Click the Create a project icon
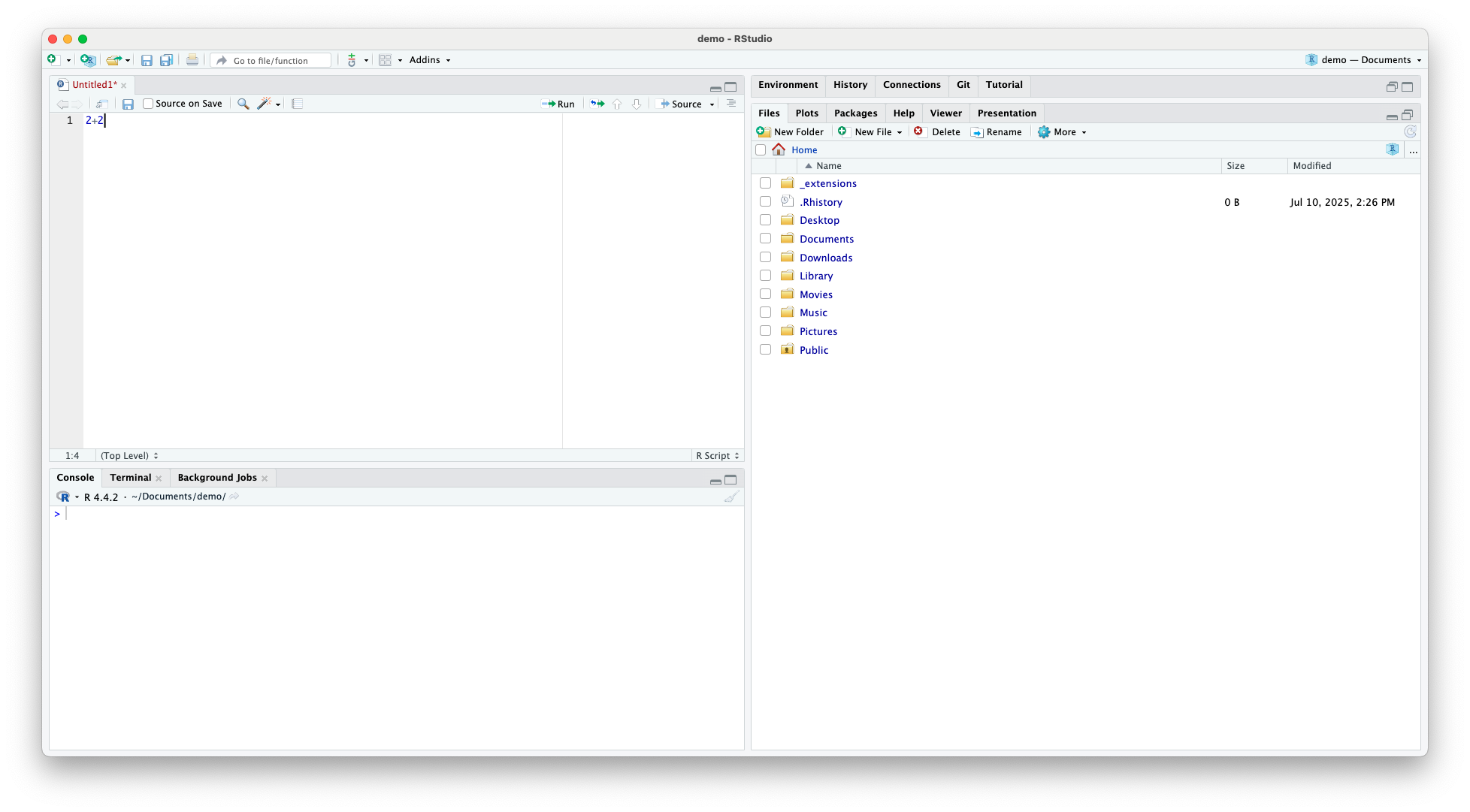This screenshot has width=1470, height=812. 88,60
